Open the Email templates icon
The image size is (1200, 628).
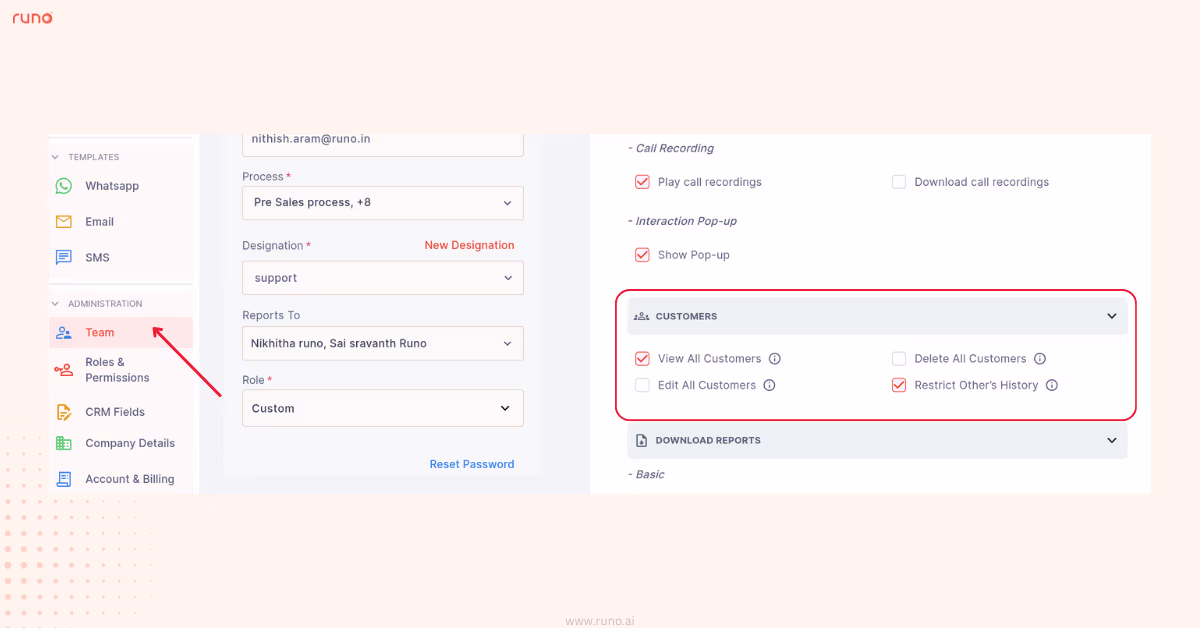pyautogui.click(x=63, y=221)
